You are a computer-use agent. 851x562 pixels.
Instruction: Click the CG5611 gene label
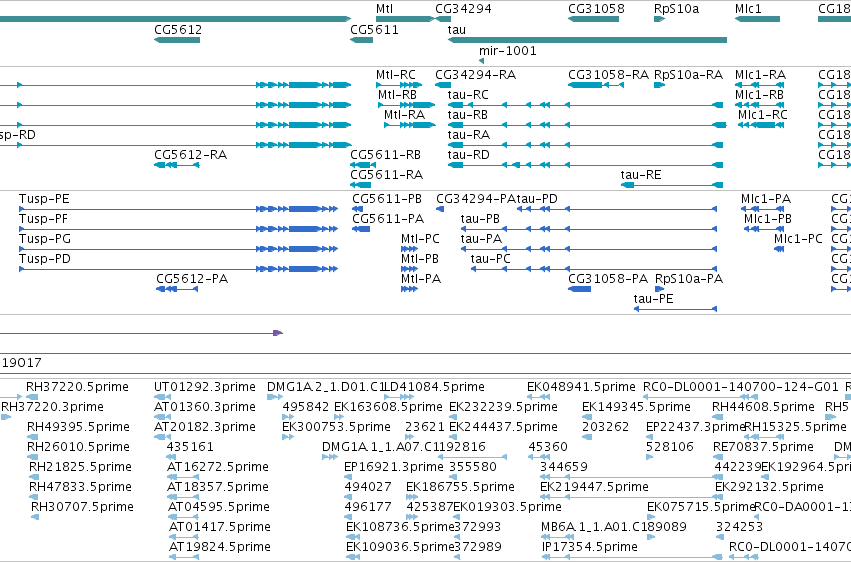click(x=374, y=30)
